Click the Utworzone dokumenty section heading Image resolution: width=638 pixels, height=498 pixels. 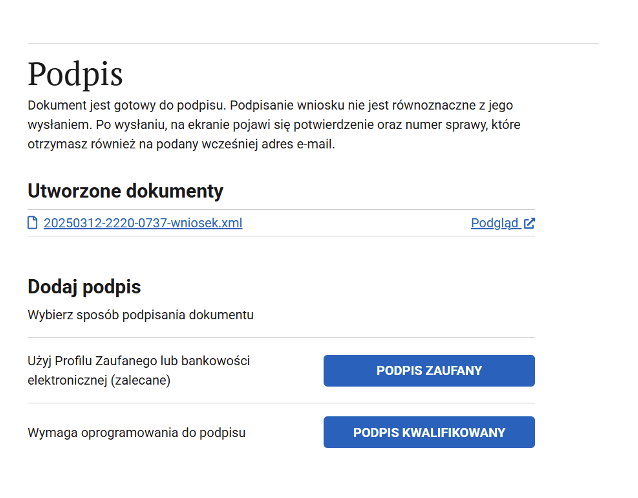click(x=125, y=191)
